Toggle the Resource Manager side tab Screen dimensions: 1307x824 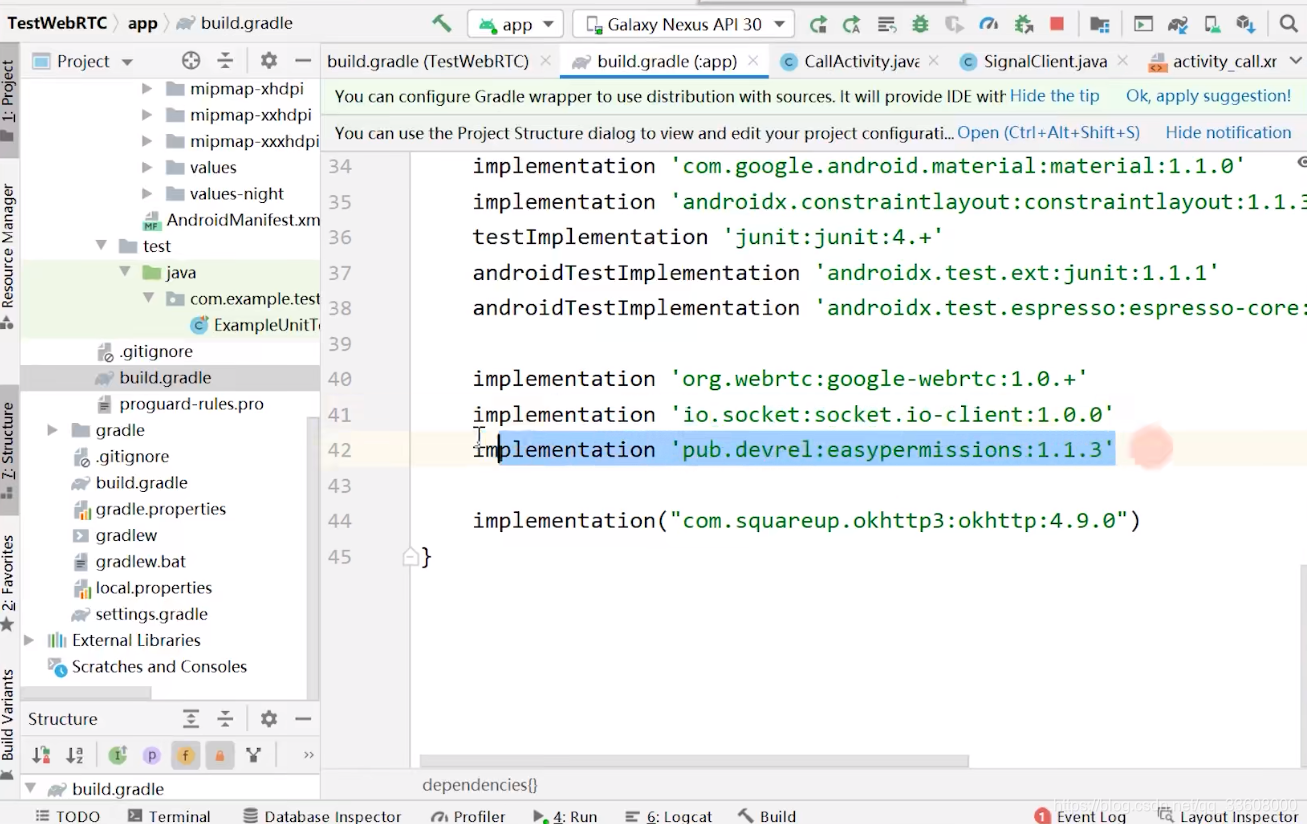[9, 256]
